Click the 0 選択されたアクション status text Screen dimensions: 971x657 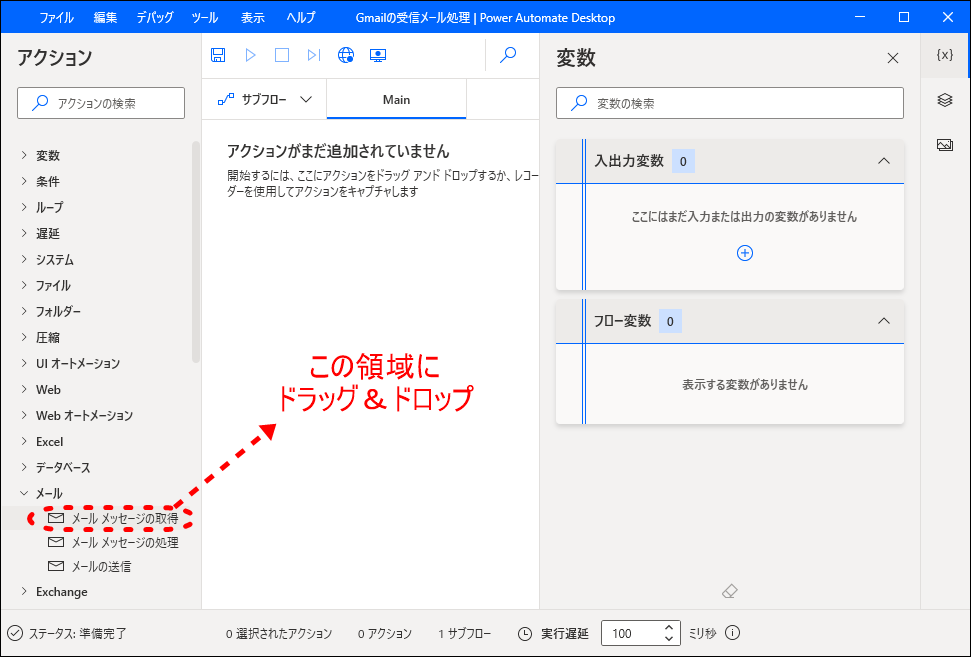point(279,633)
